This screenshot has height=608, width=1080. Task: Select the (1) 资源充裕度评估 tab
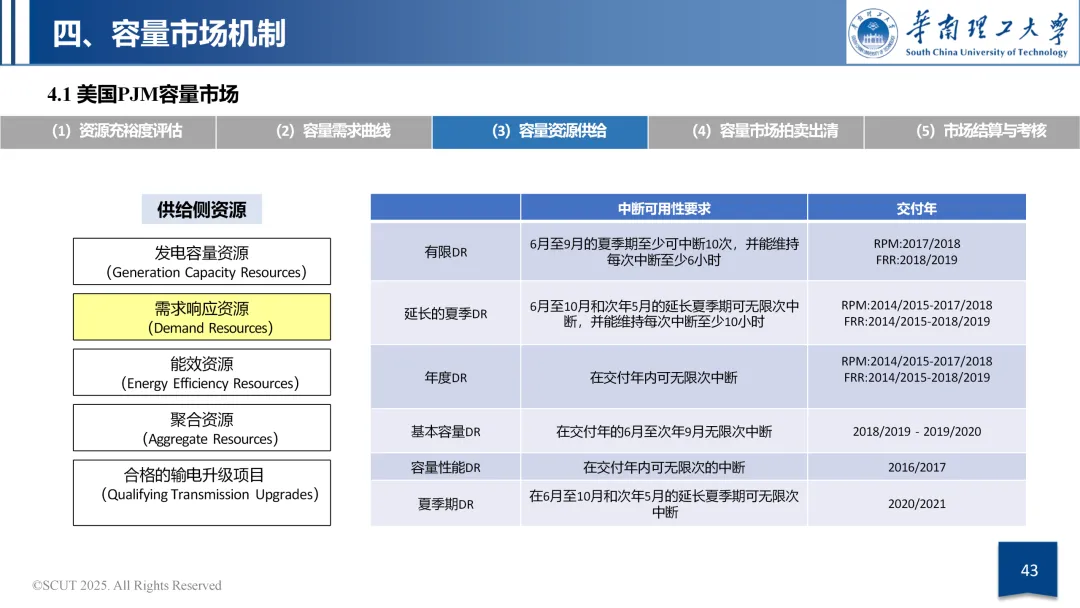108,132
